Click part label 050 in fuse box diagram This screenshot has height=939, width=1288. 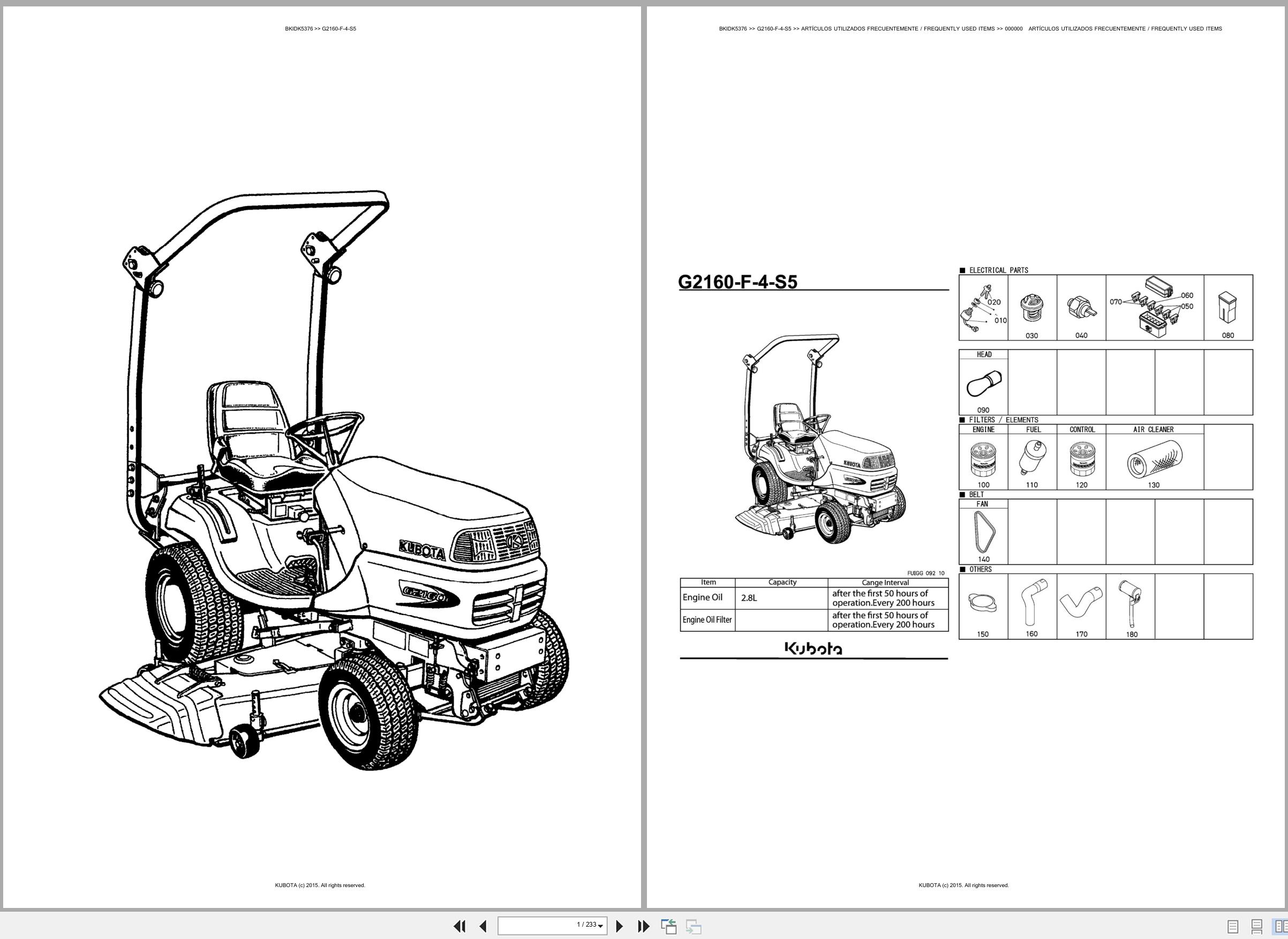1187,306
